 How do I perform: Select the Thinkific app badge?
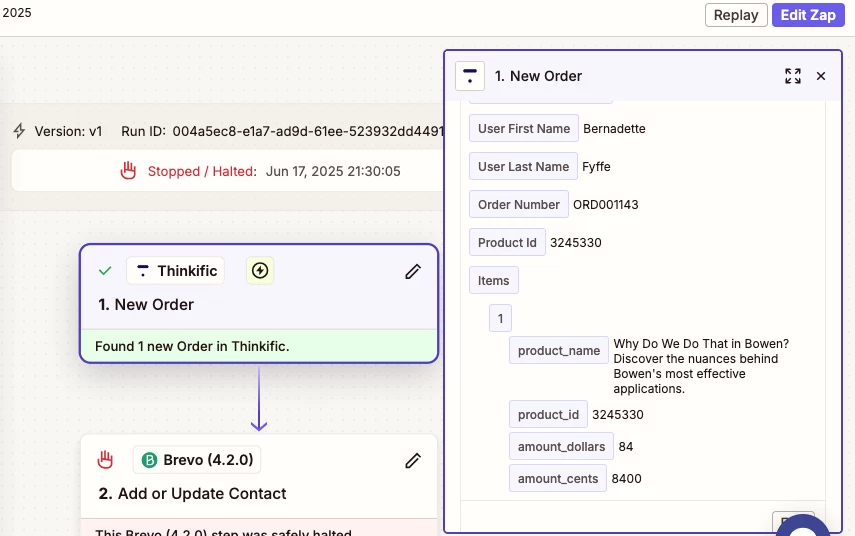[x=176, y=270]
